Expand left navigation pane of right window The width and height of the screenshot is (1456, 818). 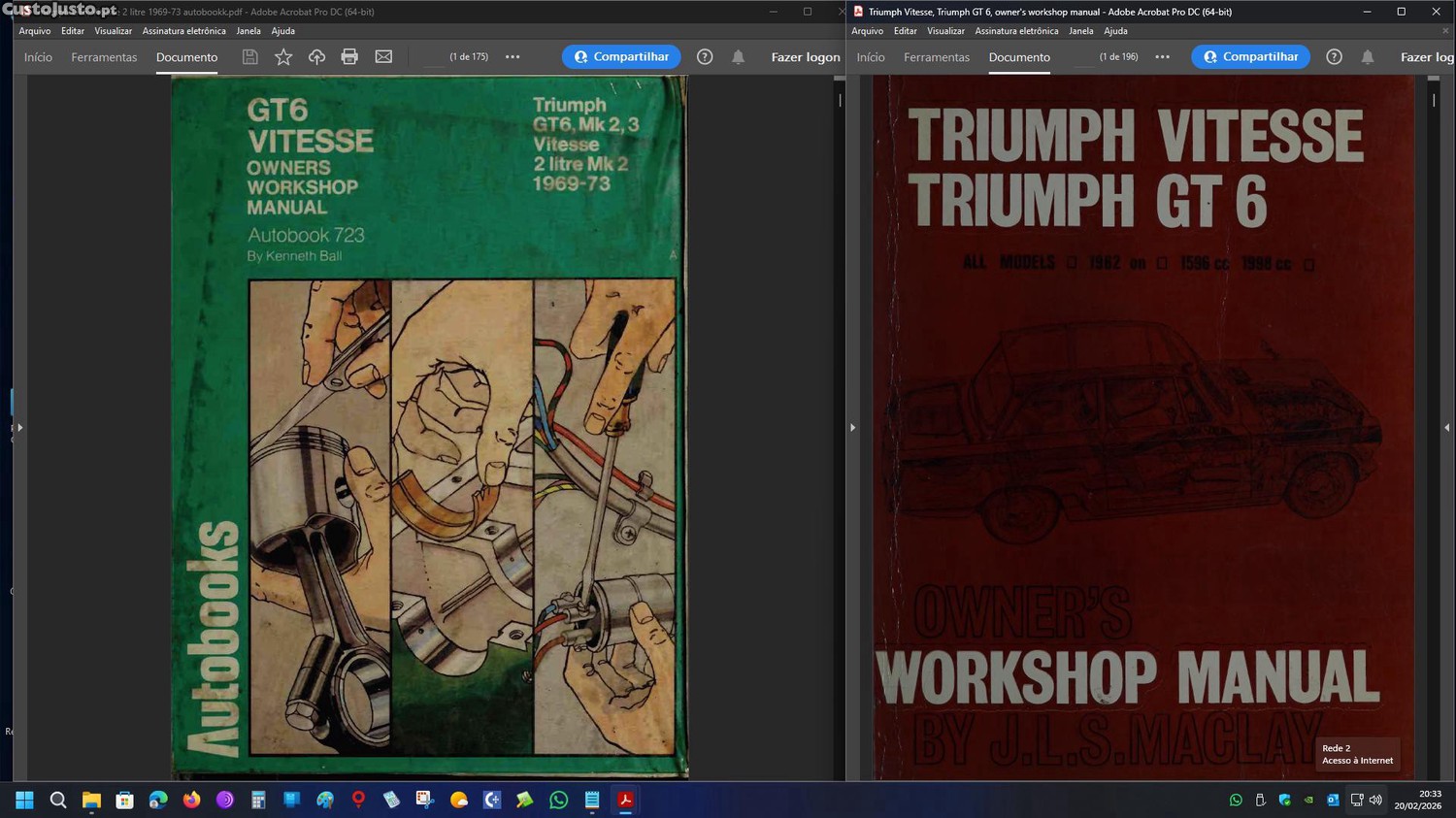pyautogui.click(x=852, y=427)
